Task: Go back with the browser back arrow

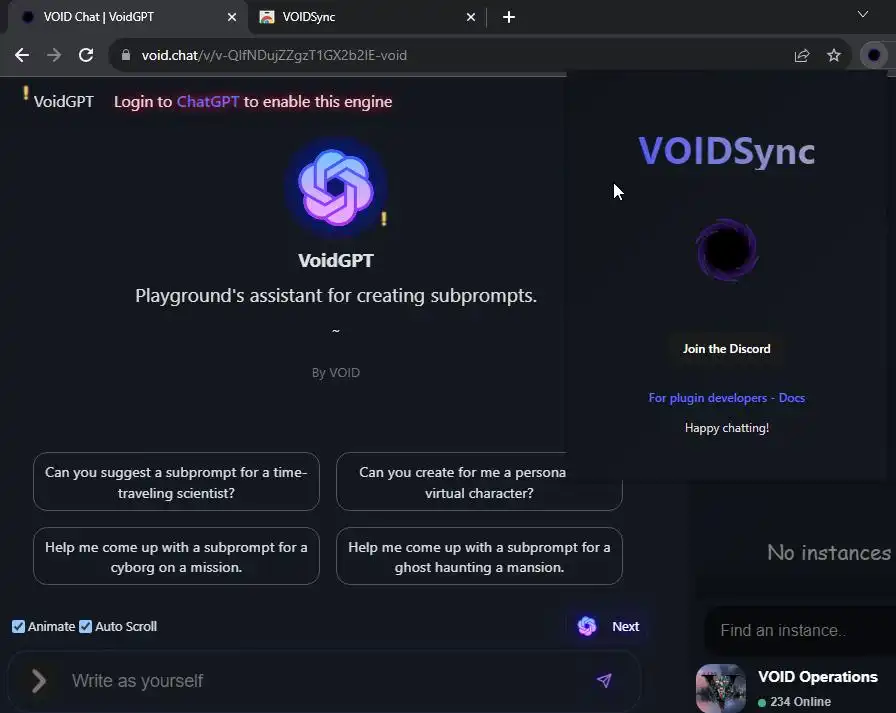Action: (x=22, y=55)
